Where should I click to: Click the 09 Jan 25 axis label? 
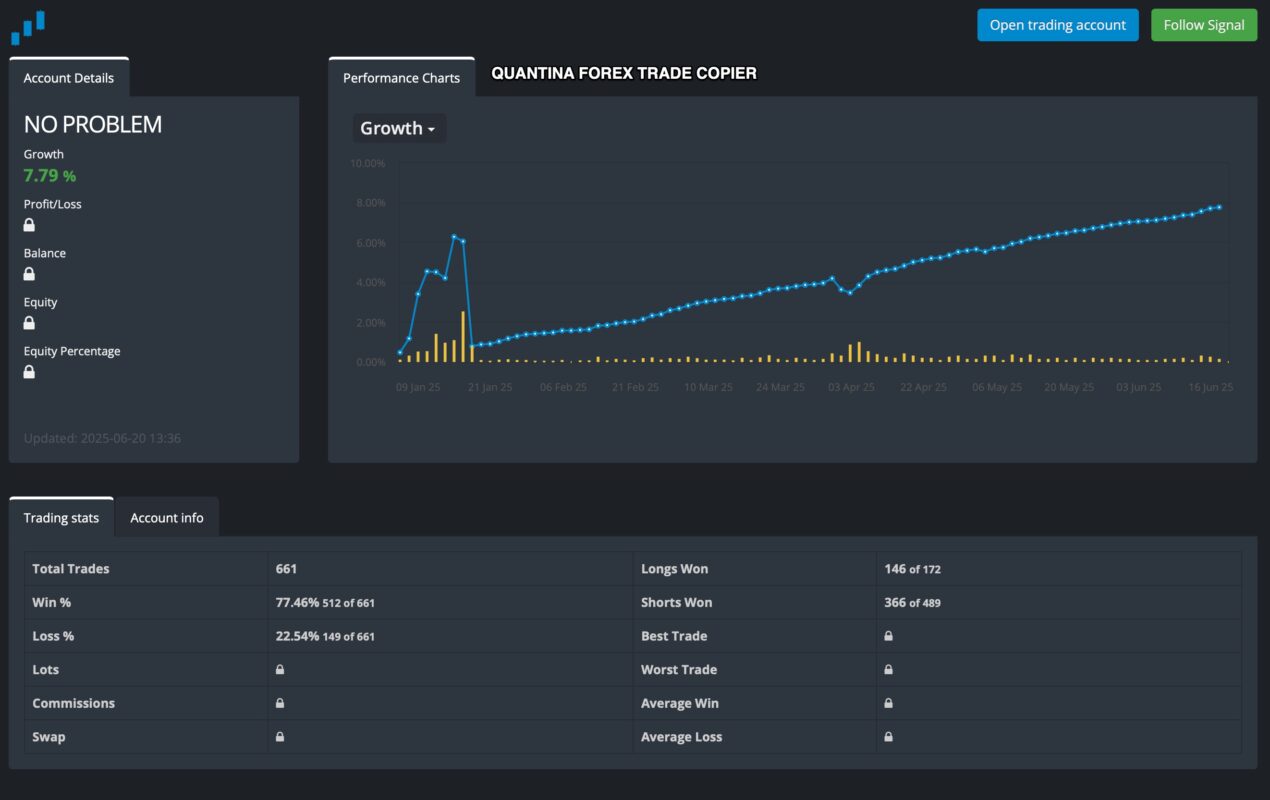pyautogui.click(x=418, y=387)
